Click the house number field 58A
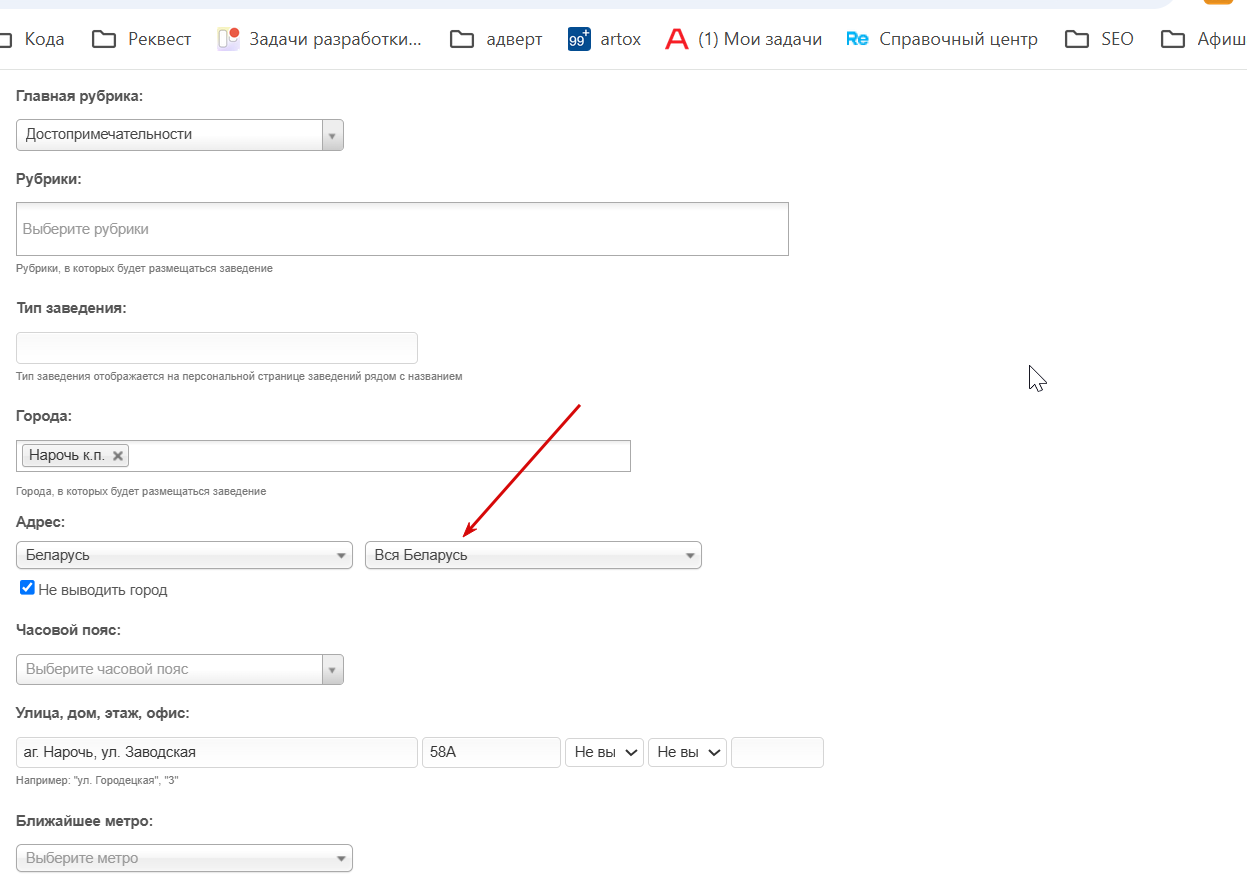 pos(491,752)
